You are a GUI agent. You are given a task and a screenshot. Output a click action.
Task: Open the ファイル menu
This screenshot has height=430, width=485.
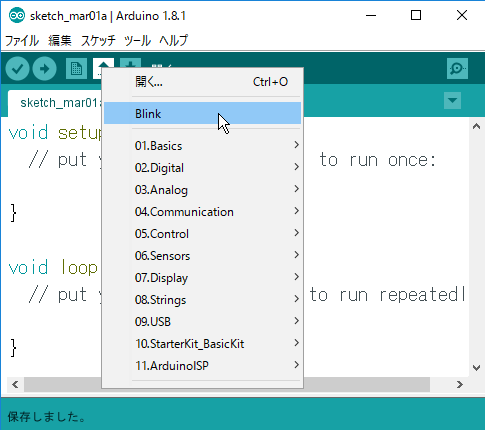click(x=22, y=41)
